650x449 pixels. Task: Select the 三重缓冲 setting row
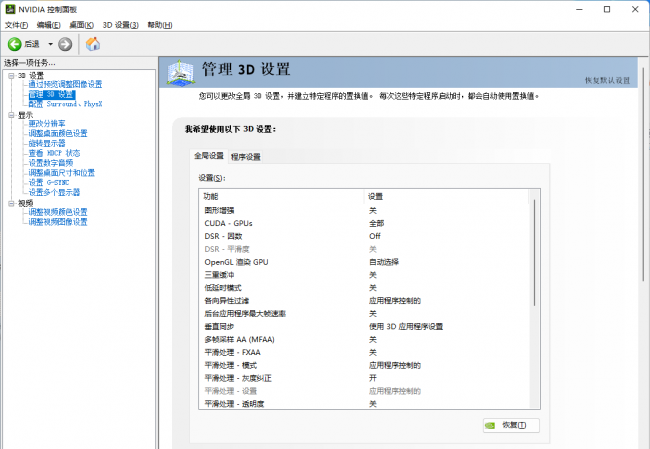click(364, 275)
